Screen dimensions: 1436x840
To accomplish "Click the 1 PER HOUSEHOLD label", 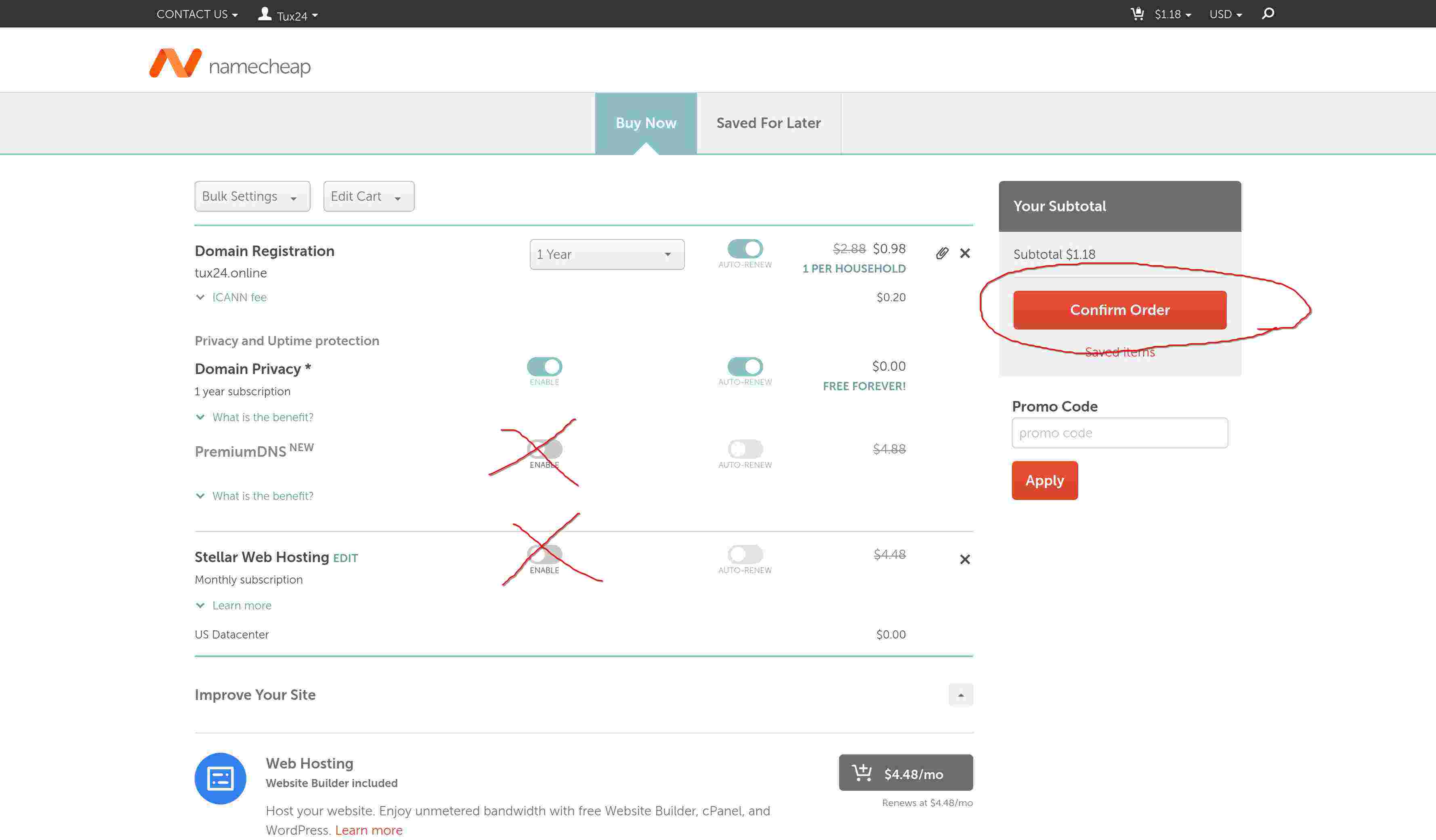I will tap(854, 269).
